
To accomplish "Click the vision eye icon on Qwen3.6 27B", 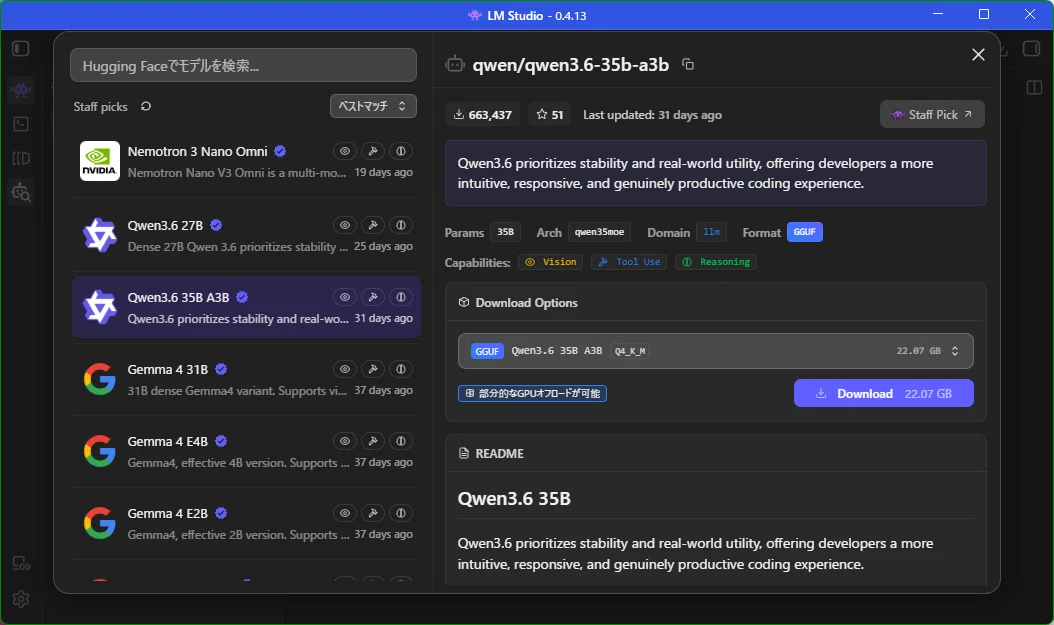I will pyautogui.click(x=345, y=225).
